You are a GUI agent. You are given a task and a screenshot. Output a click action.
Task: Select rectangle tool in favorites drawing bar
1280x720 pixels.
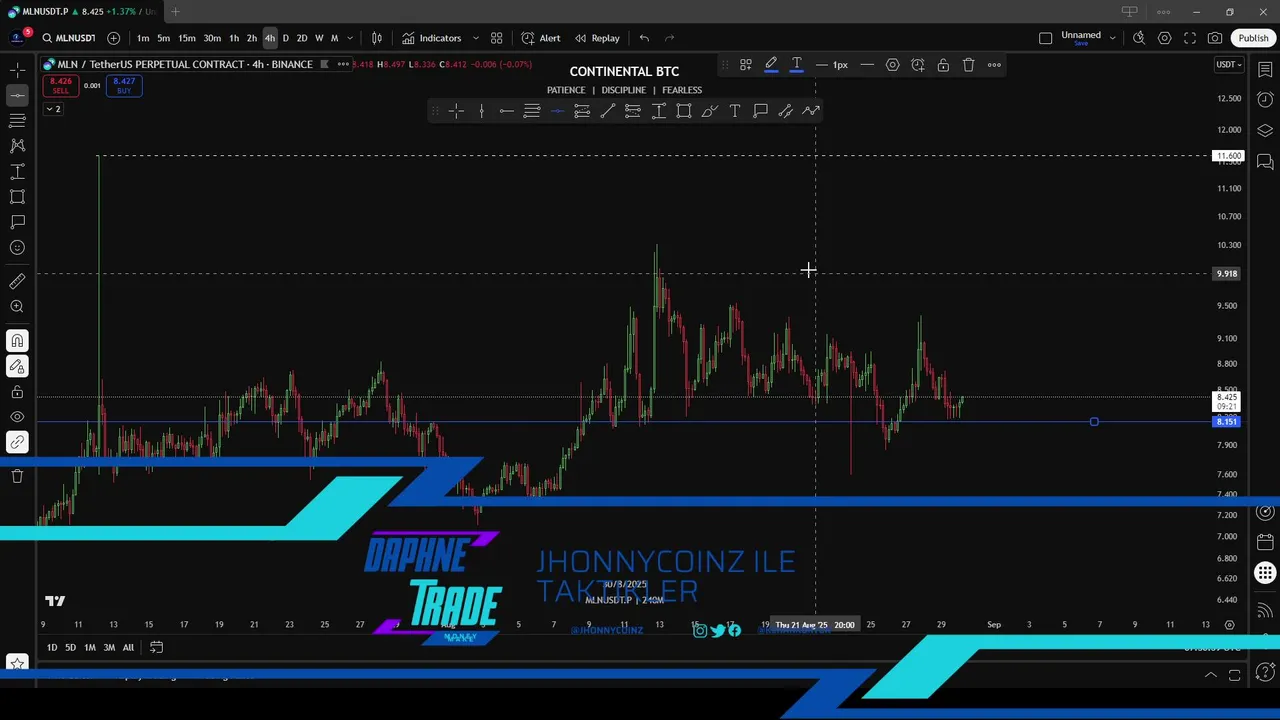pyautogui.click(x=684, y=111)
